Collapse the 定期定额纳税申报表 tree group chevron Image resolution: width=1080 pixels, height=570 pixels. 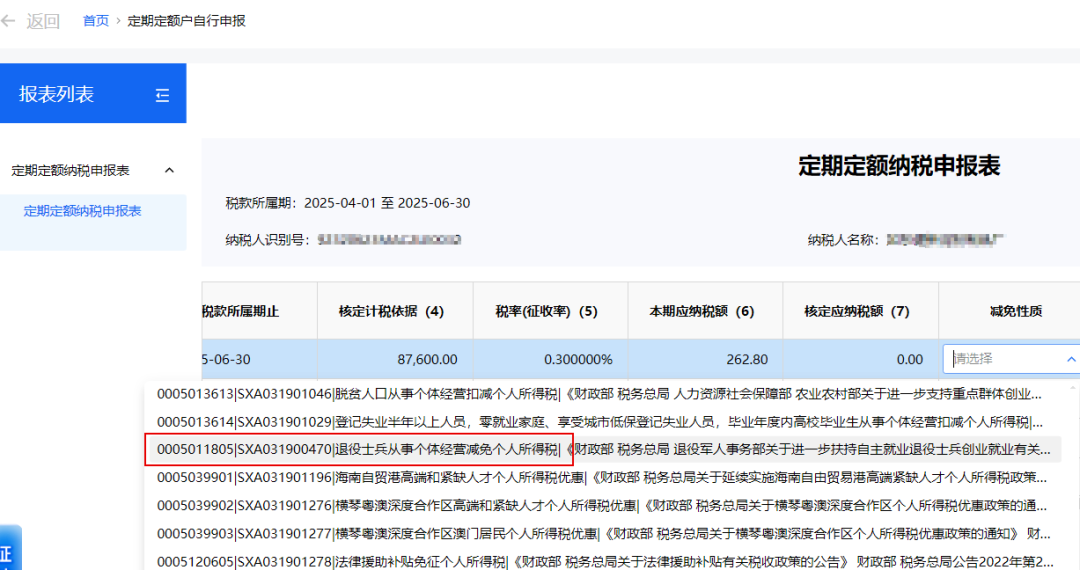[x=169, y=170]
